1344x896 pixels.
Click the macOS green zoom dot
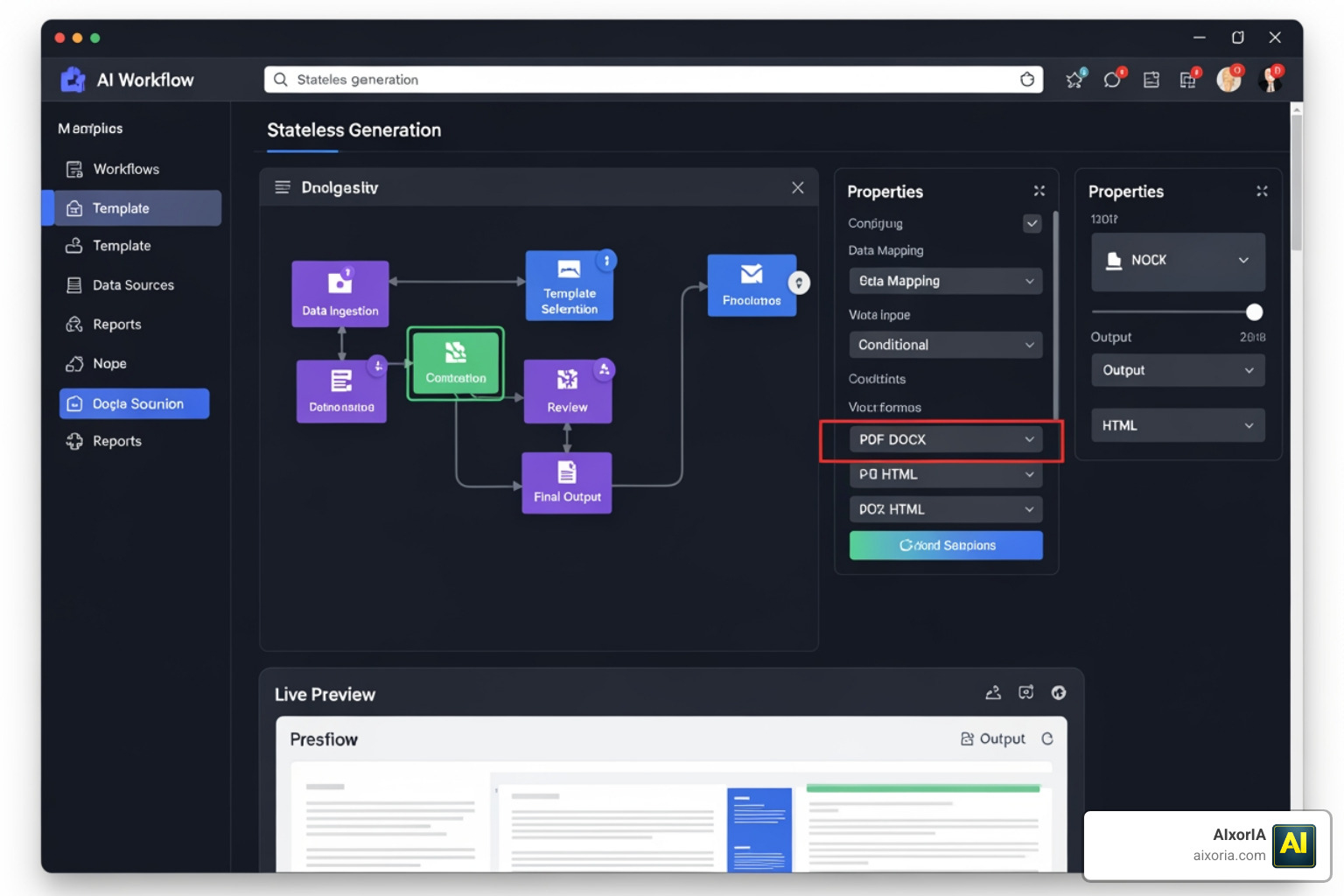coord(95,38)
